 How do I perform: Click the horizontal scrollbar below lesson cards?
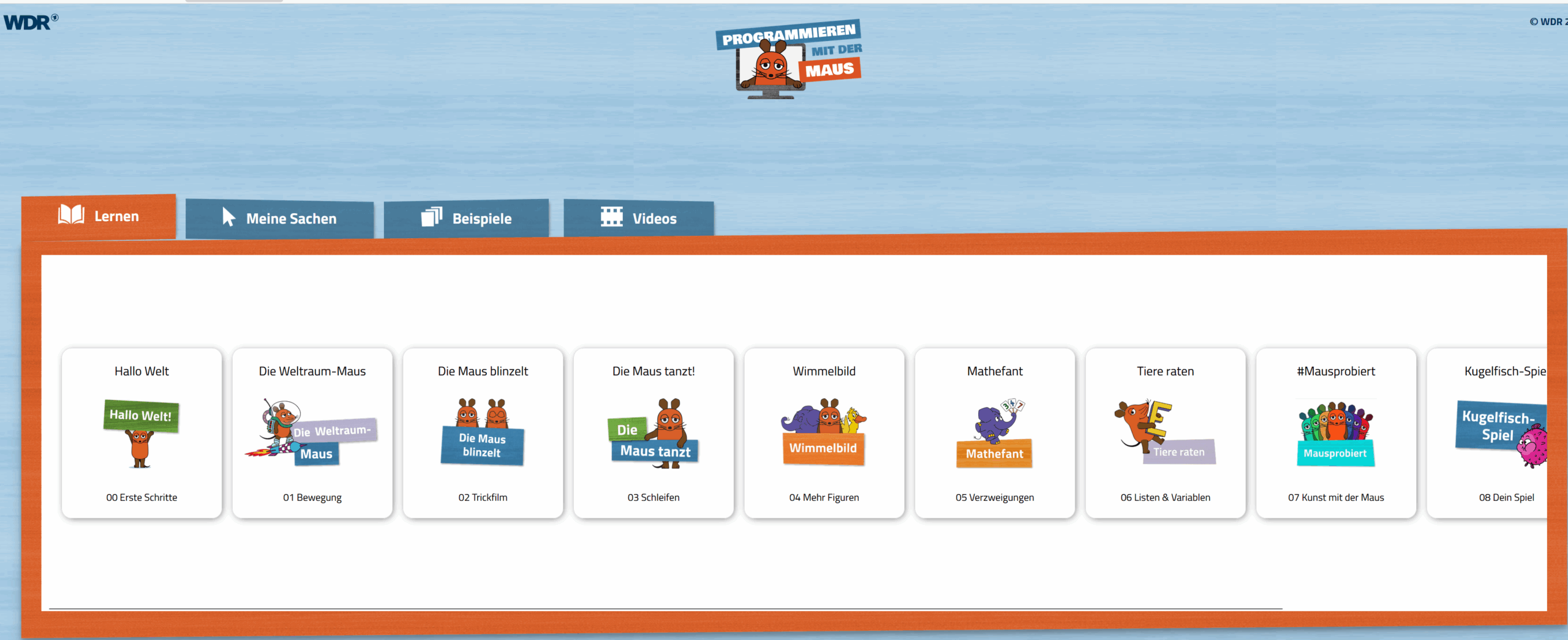coord(665,608)
